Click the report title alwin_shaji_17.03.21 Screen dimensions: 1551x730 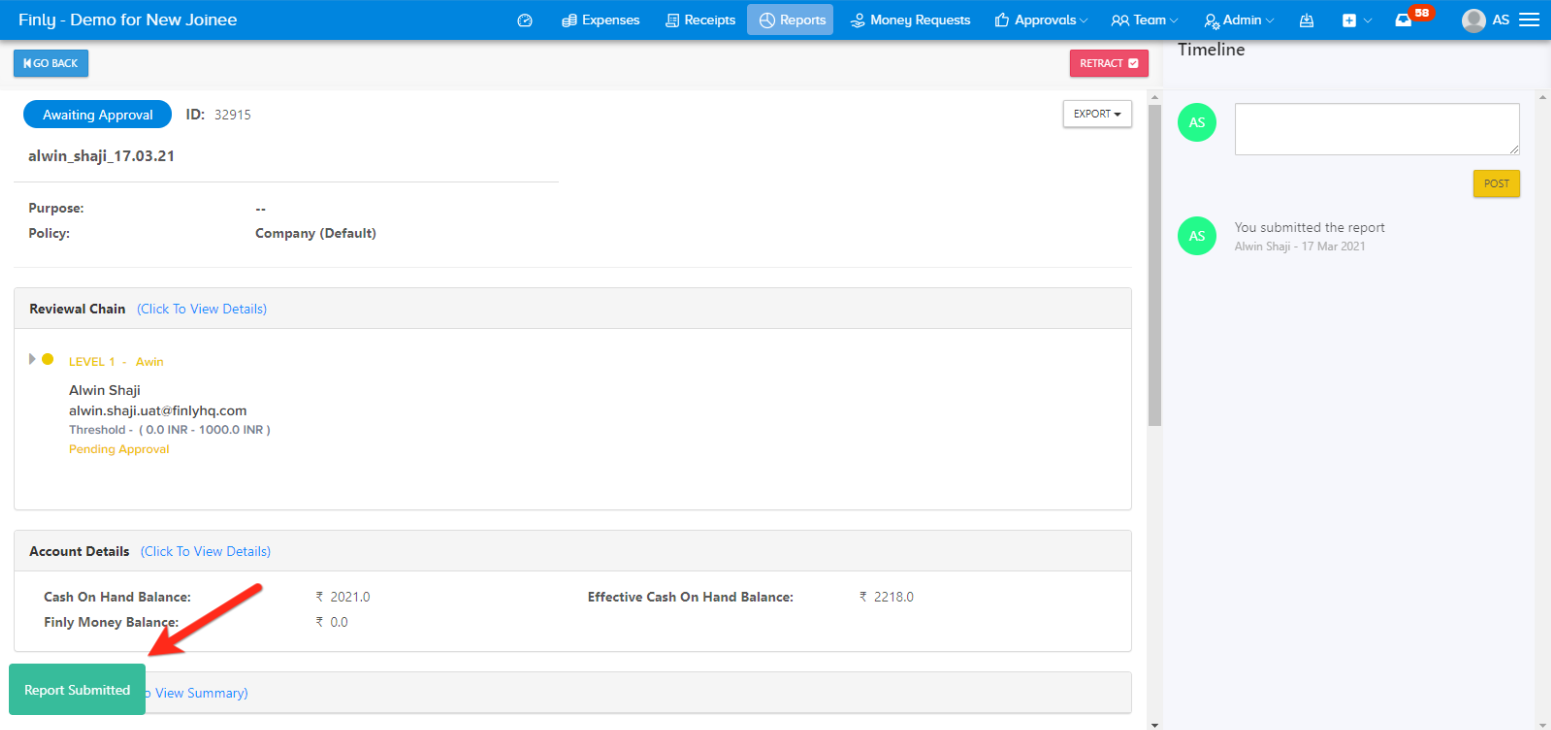click(101, 157)
